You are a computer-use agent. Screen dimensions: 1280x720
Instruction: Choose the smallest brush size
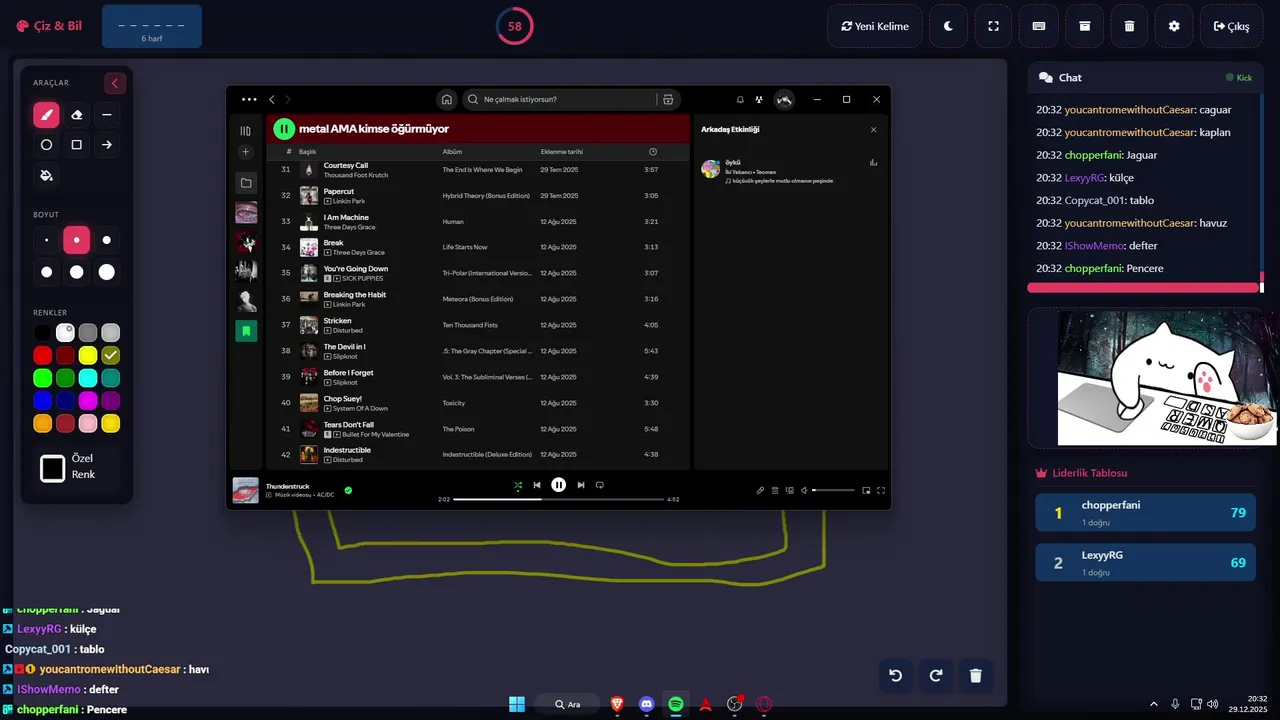46,240
